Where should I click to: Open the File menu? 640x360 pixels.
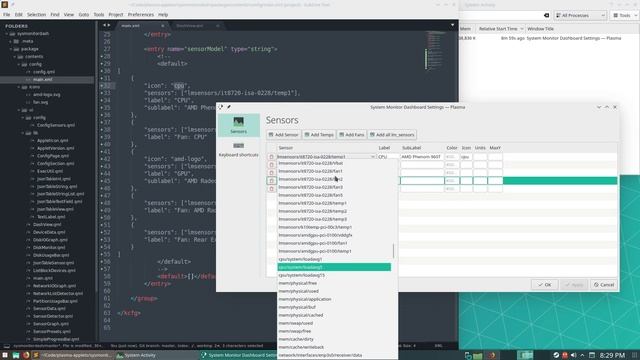click(7, 15)
